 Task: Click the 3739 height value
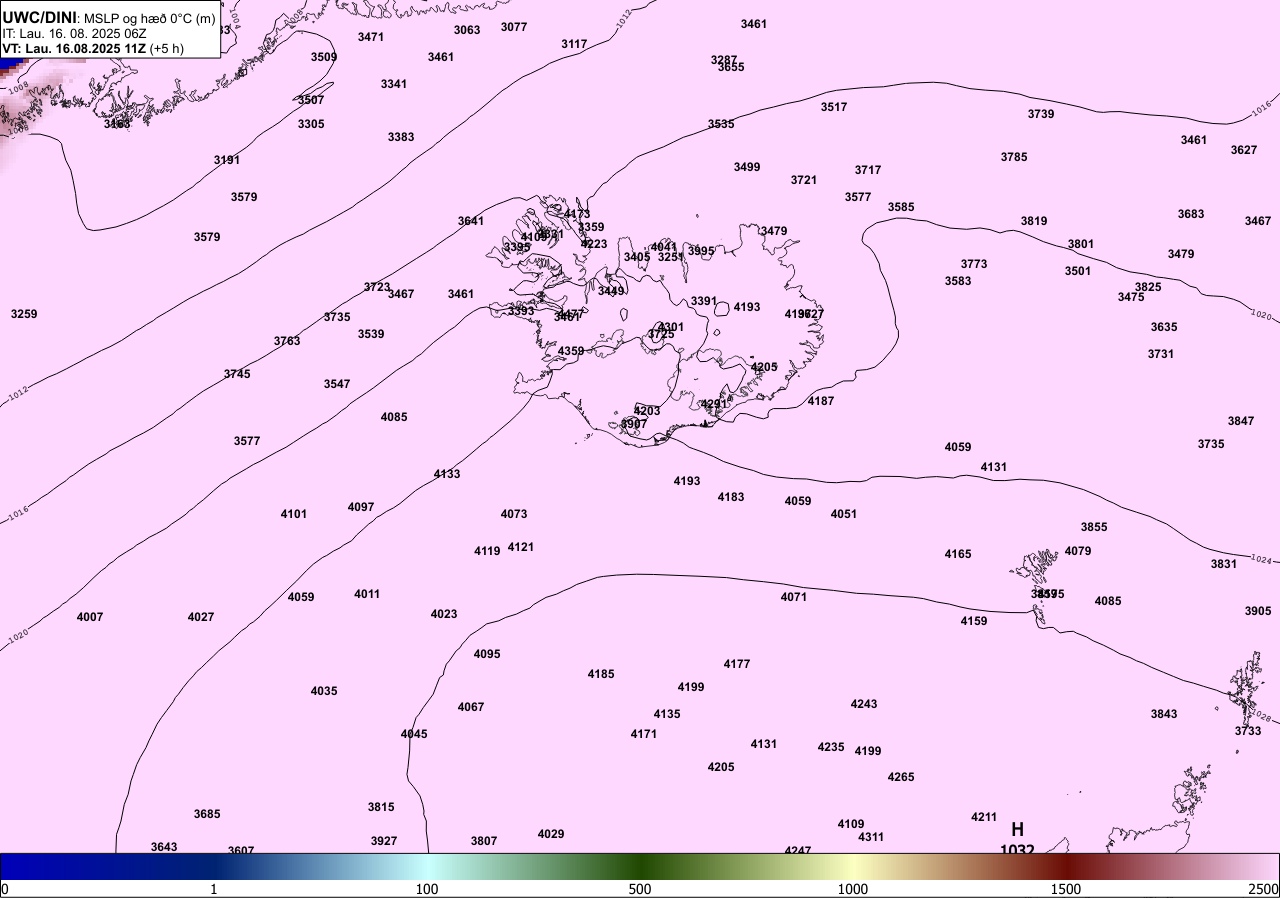(x=1041, y=114)
